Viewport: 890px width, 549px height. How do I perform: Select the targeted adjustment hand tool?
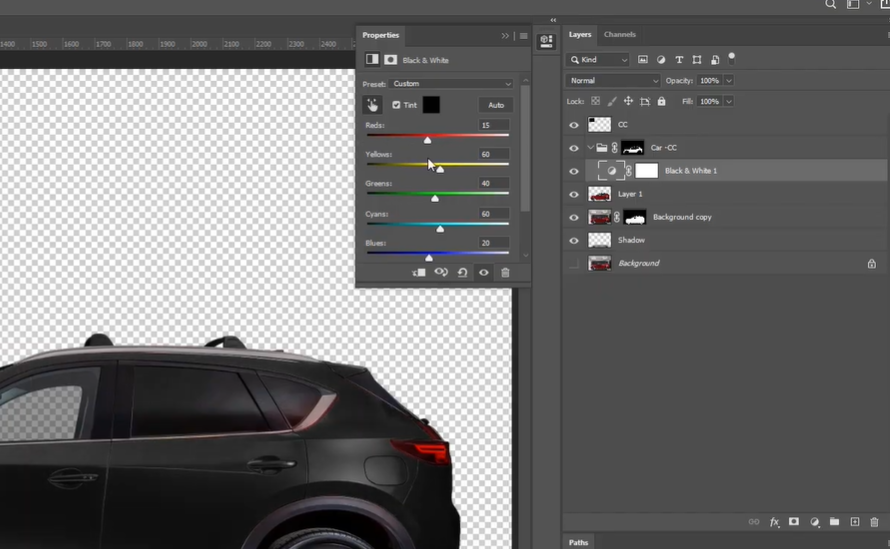[372, 105]
